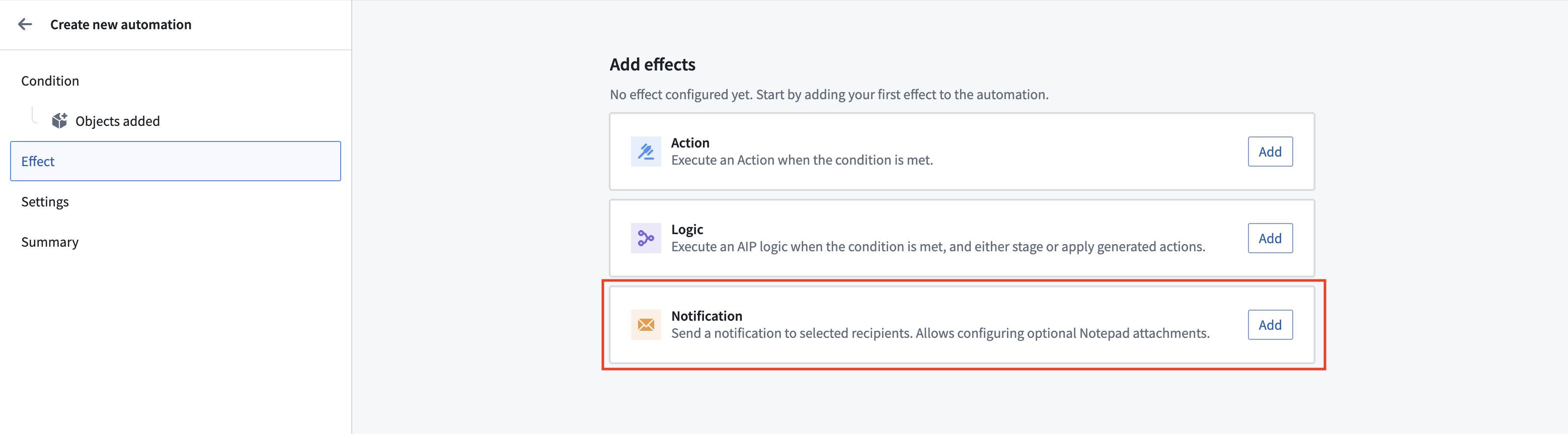Viewport: 1568px width, 434px height.
Task: Click the Notification description about Notepad attachments
Action: pos(940,333)
